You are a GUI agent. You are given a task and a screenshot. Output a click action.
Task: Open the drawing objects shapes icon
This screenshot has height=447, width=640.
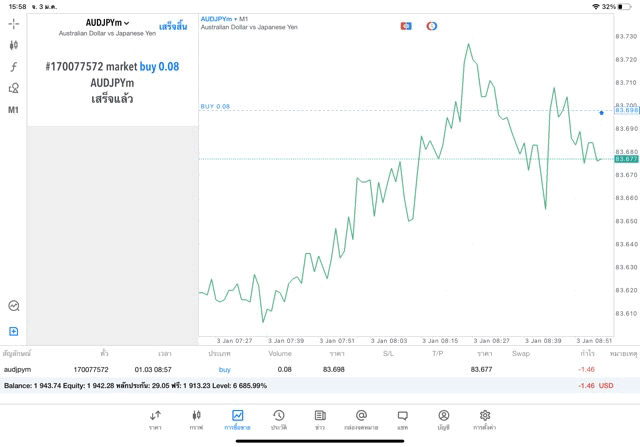pos(14,88)
